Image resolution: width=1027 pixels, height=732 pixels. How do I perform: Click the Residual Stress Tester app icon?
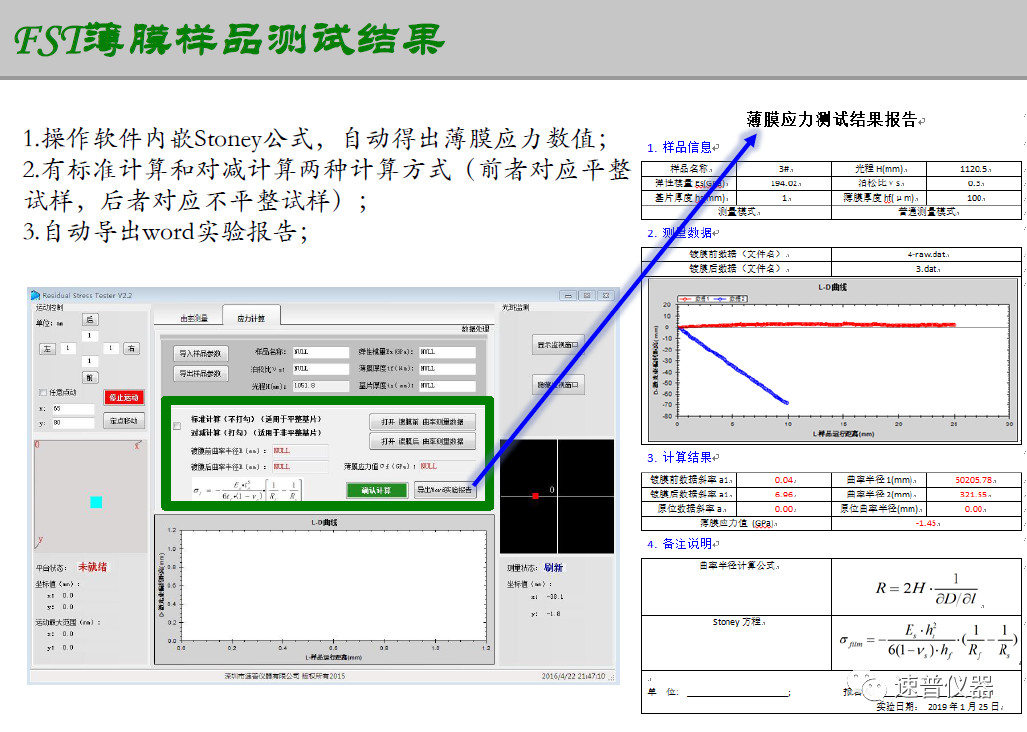point(36,295)
